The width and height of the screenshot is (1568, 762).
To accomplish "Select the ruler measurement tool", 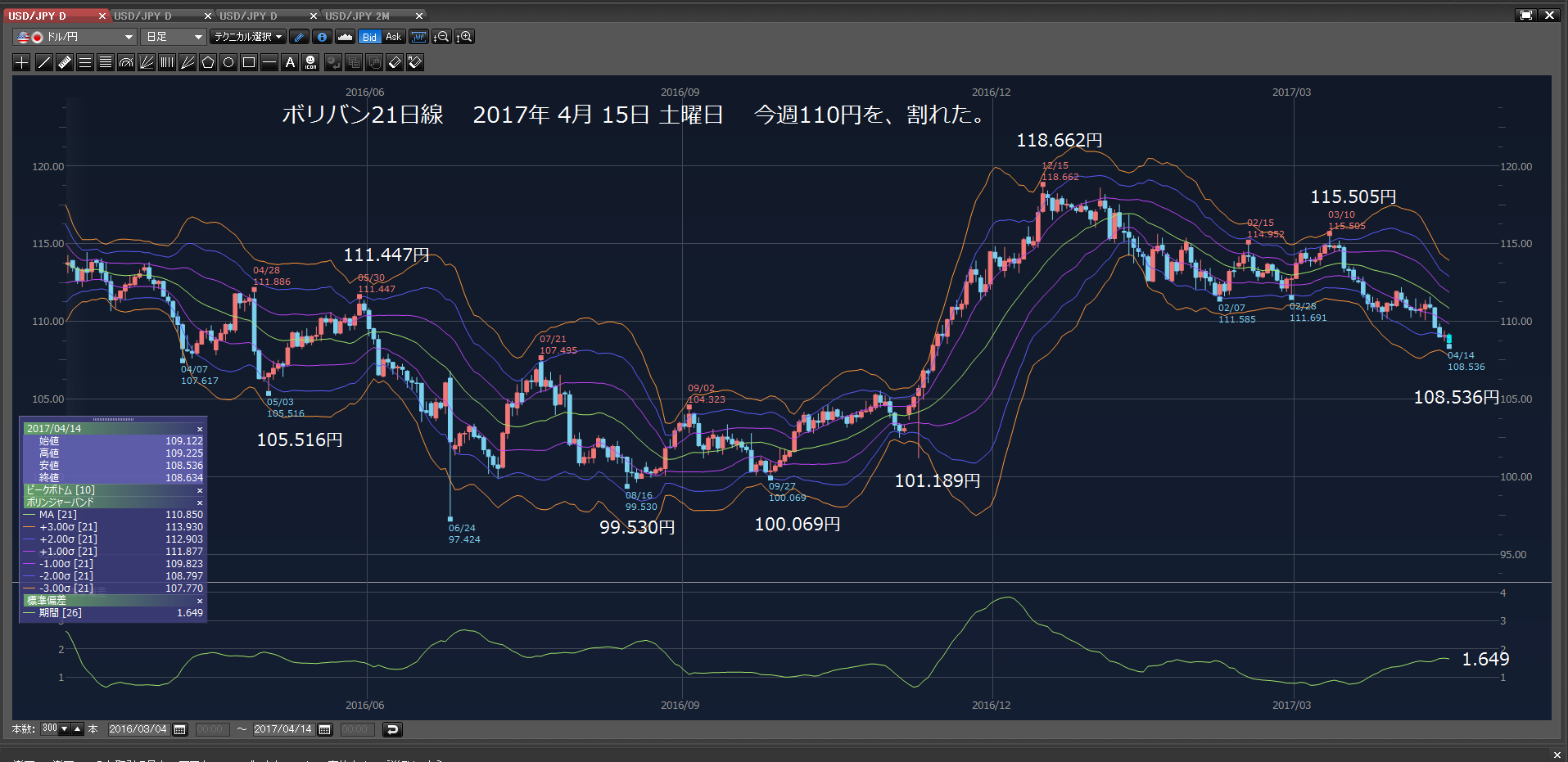I will point(65,62).
